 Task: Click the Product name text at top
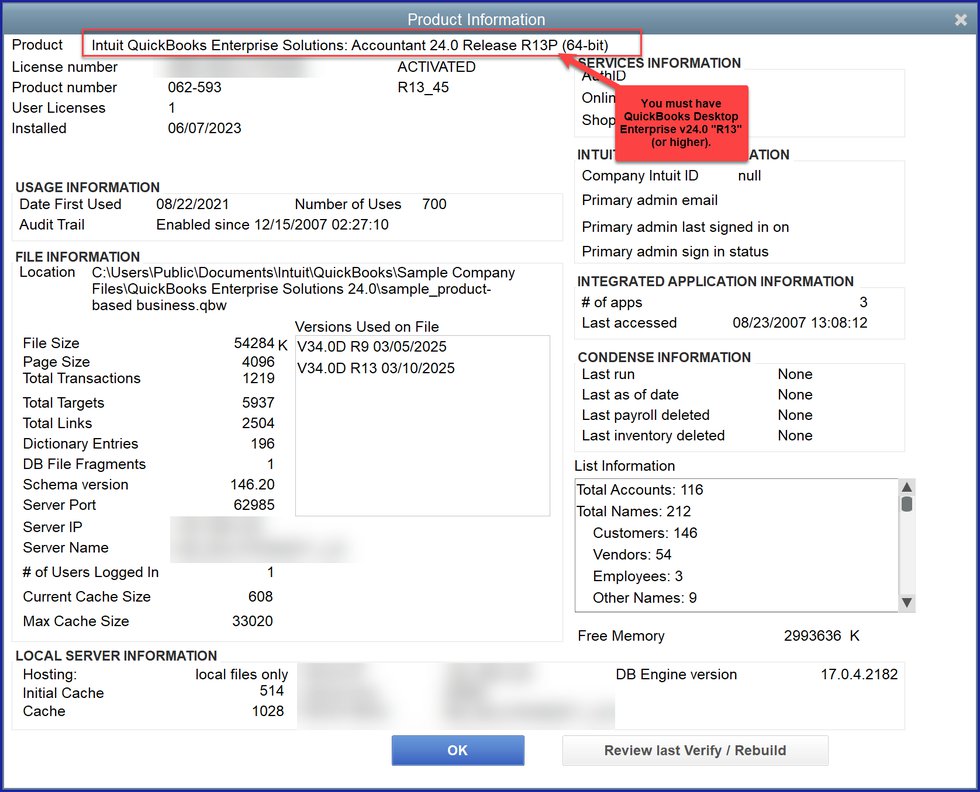(350, 45)
